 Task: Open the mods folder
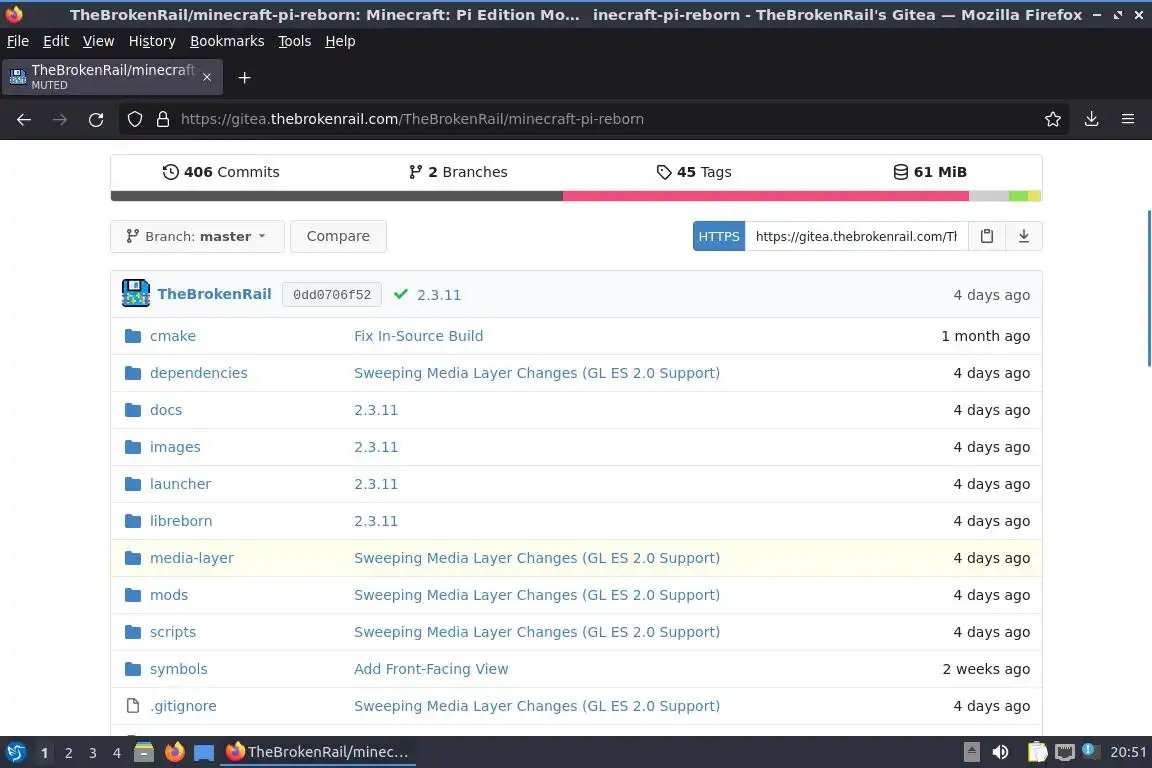[169, 595]
